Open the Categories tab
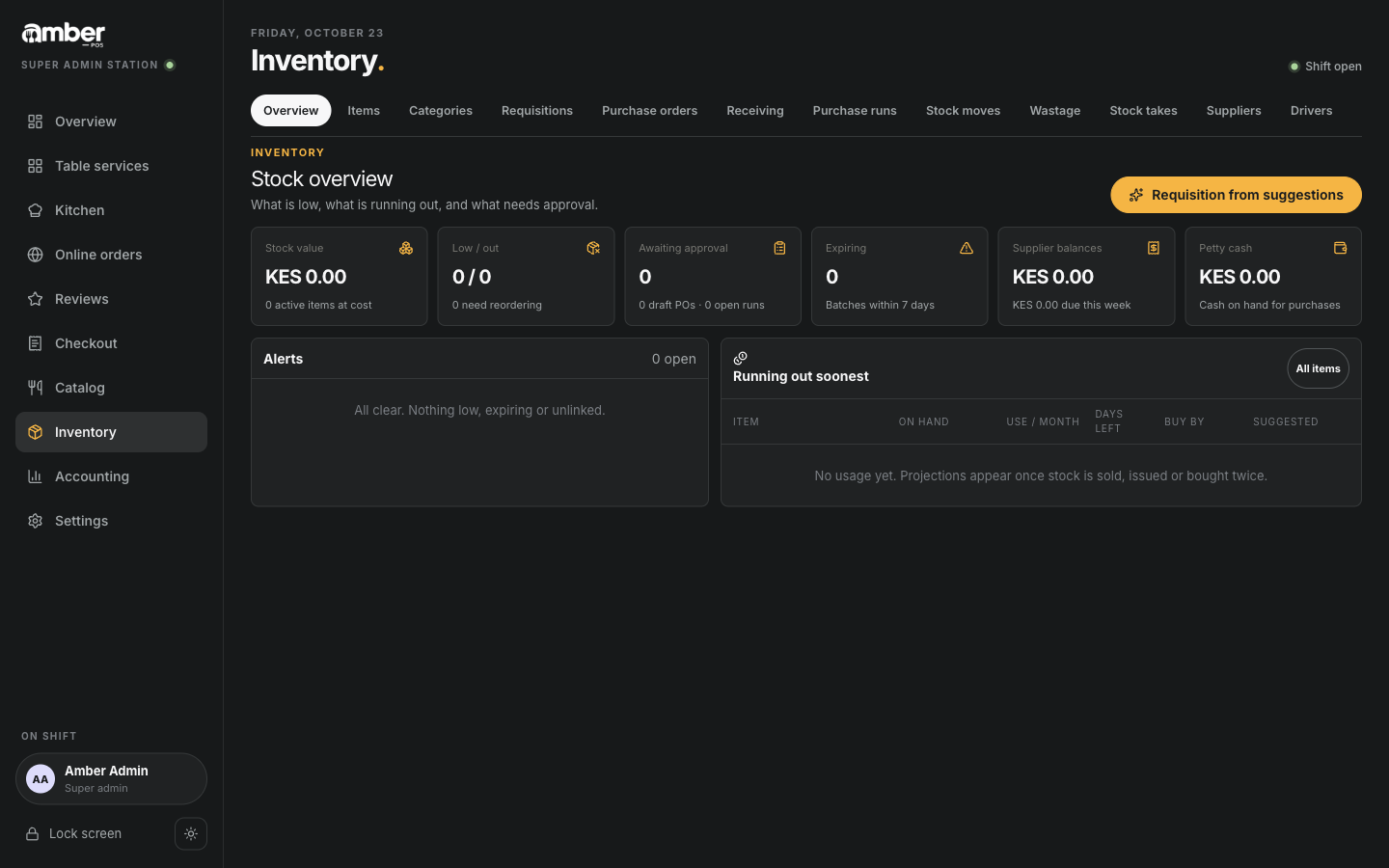The height and width of the screenshot is (868, 1389). coord(441,111)
